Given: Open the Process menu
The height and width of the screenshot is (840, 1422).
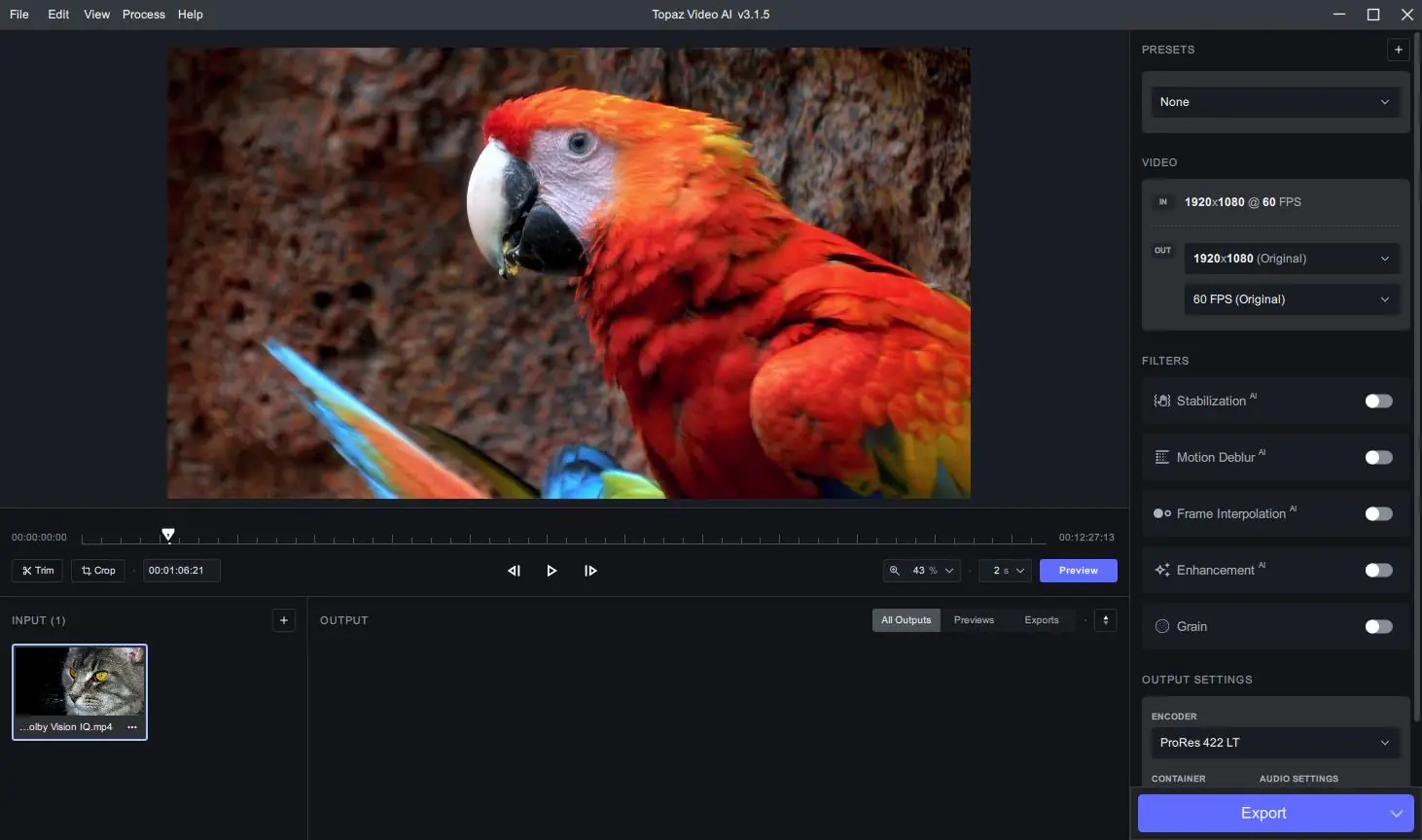Looking at the screenshot, I should 144,15.
